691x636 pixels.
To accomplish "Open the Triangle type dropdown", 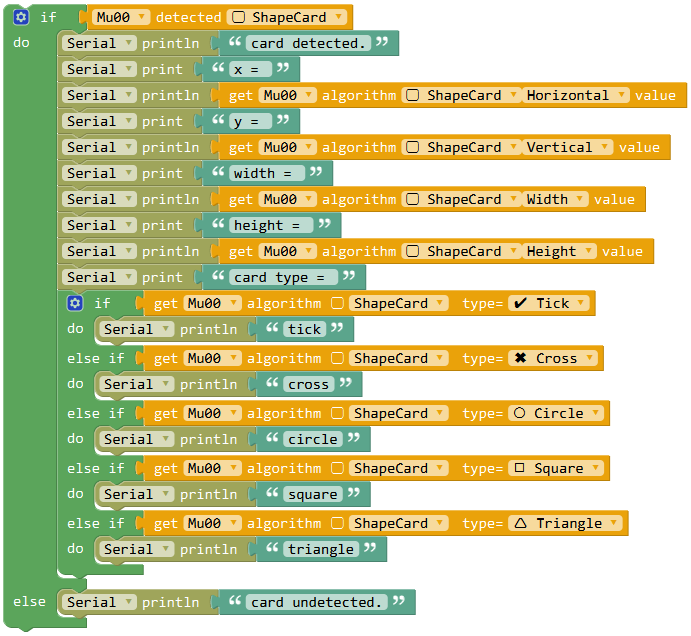I will click(x=565, y=523).
